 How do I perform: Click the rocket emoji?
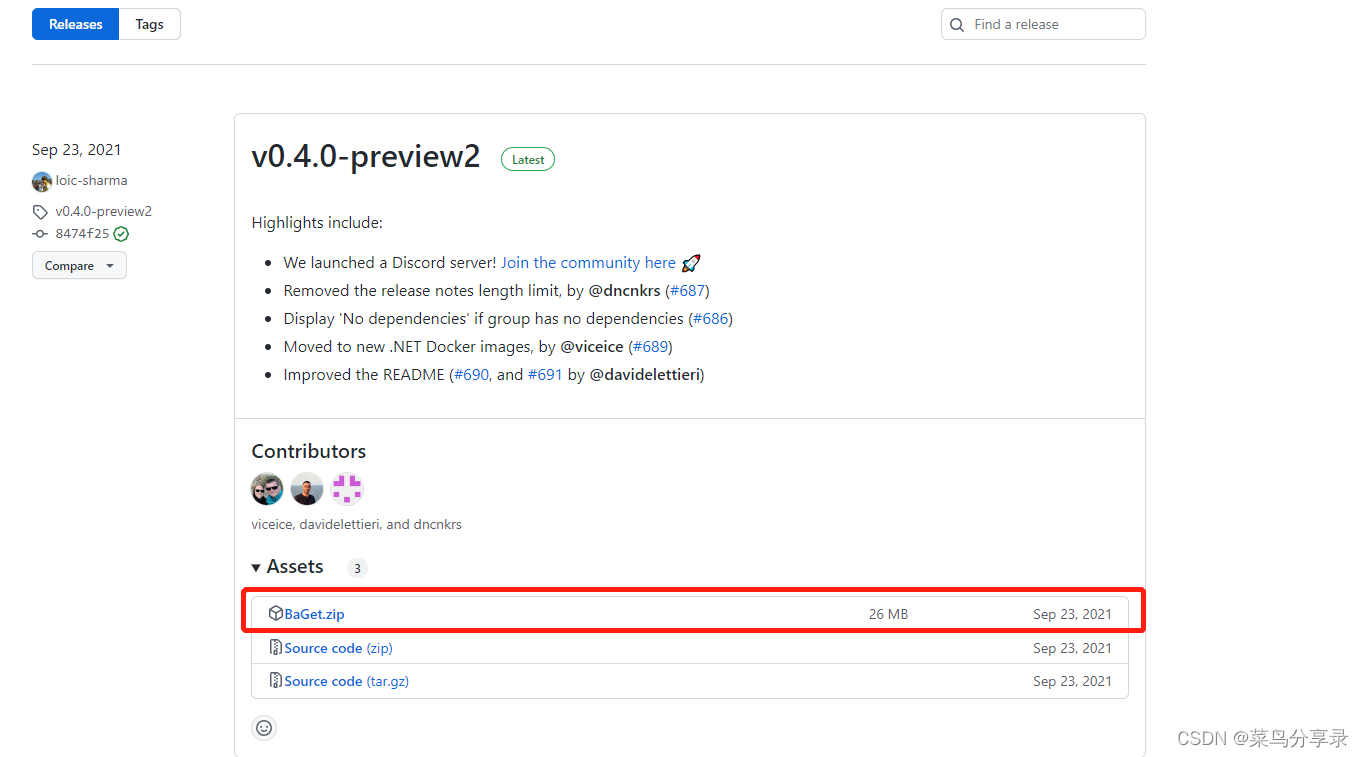click(x=691, y=263)
